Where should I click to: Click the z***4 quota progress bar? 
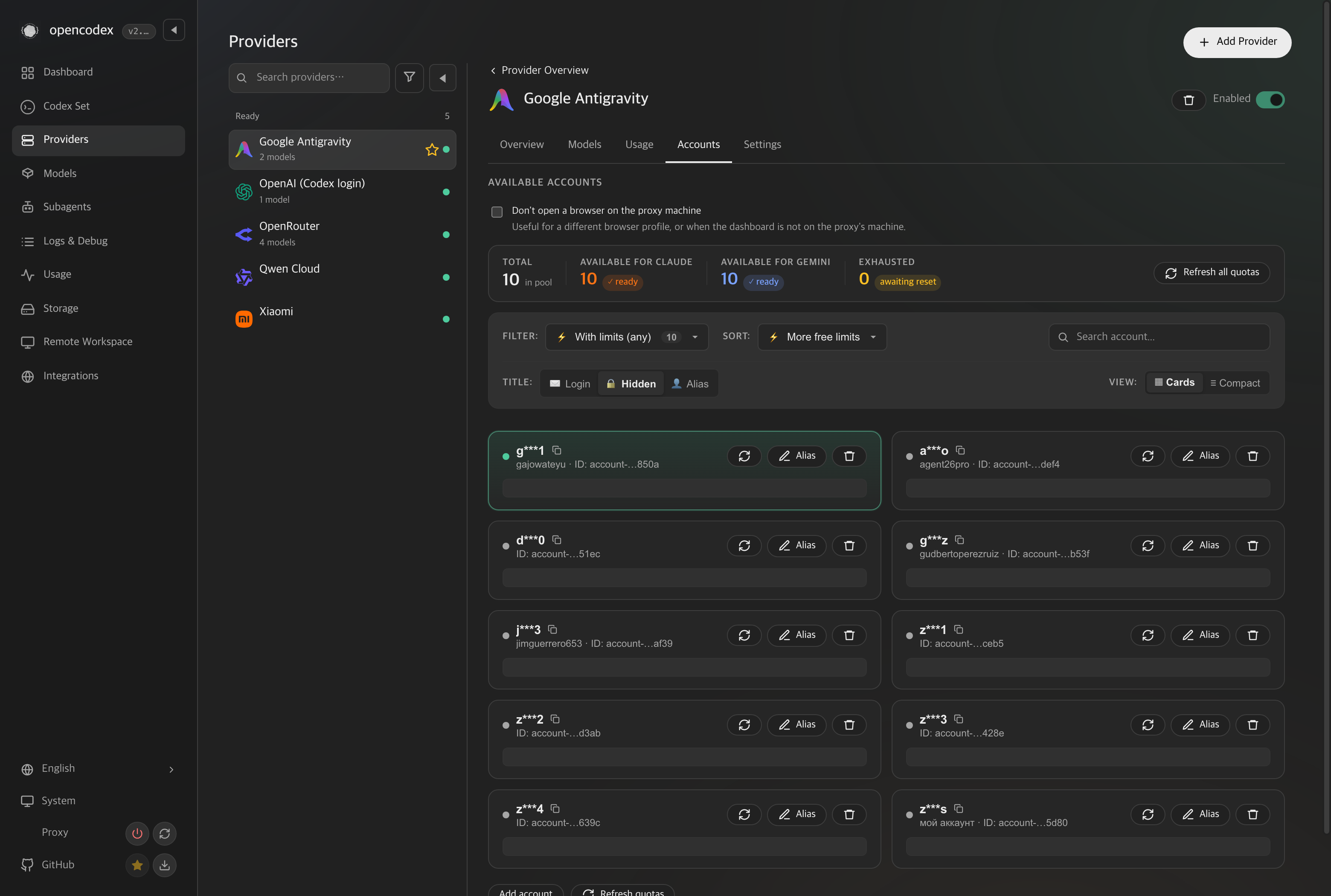tap(684, 846)
